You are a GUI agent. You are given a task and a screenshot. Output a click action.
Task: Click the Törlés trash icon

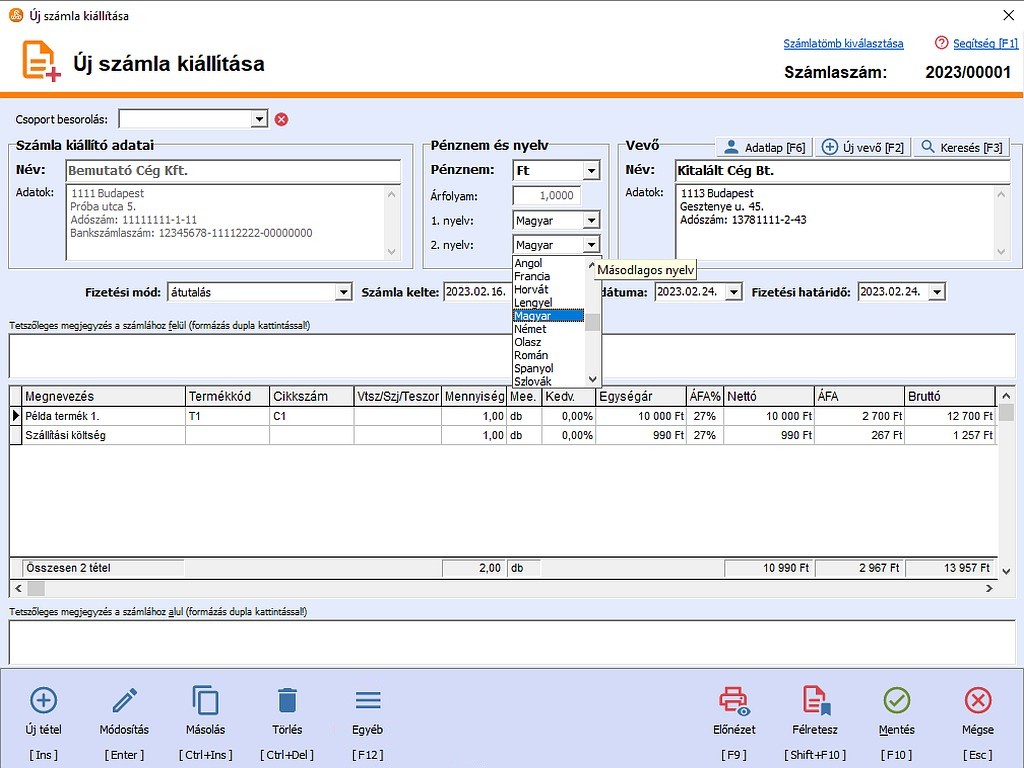pos(287,700)
